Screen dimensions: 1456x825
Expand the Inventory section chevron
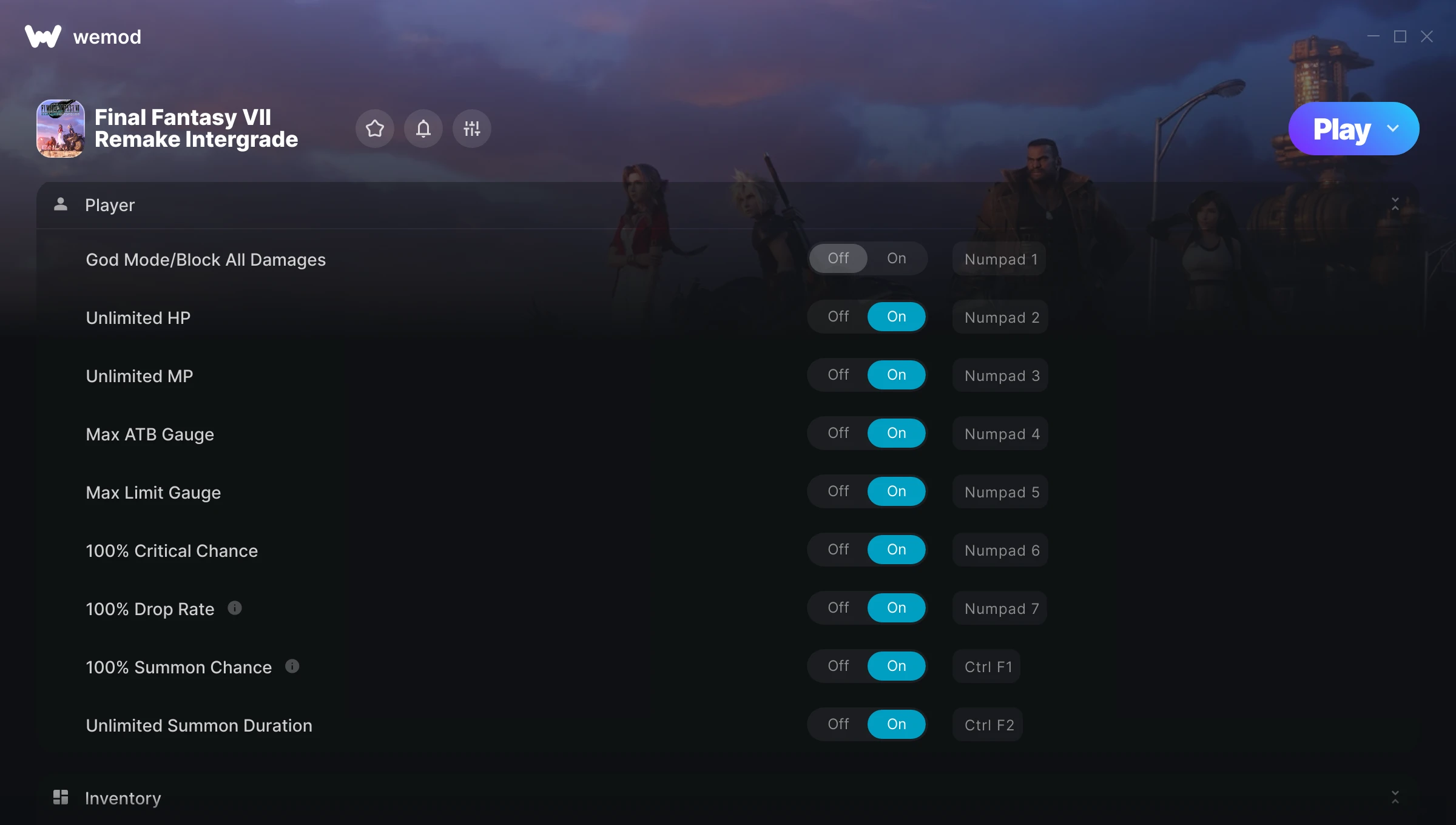pos(1395,797)
